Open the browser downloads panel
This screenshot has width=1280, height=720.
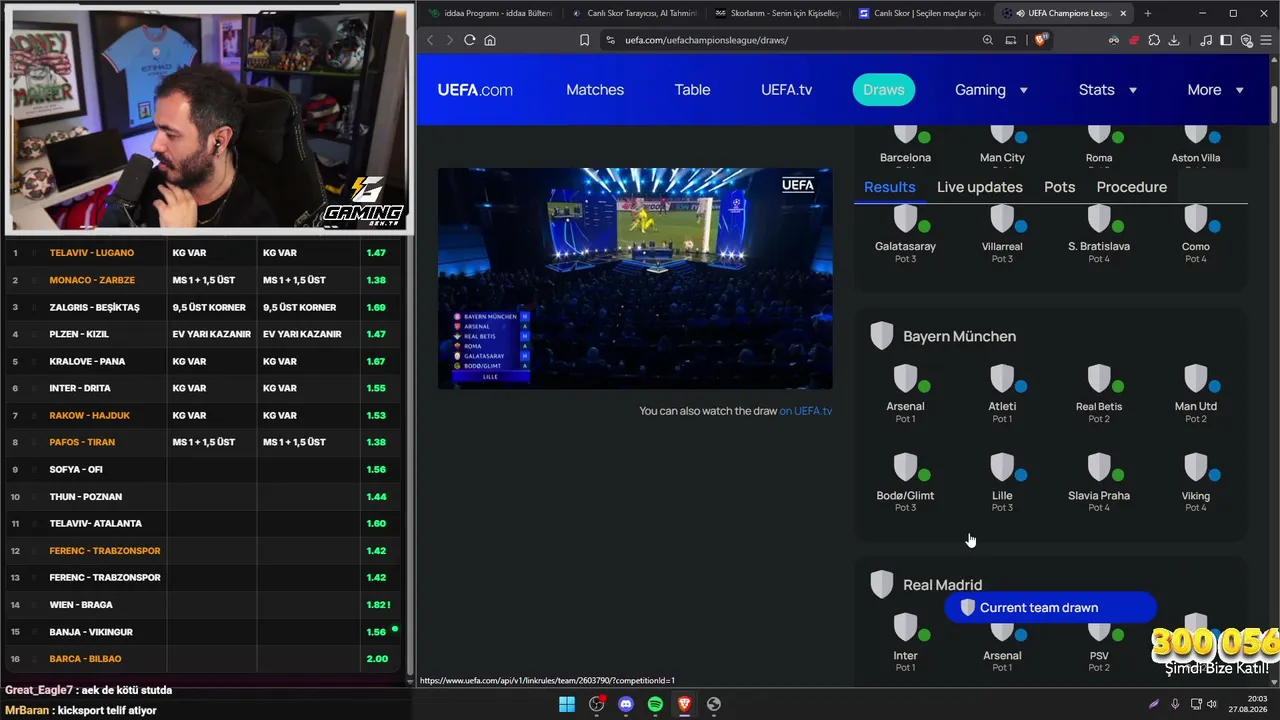click(x=1174, y=40)
